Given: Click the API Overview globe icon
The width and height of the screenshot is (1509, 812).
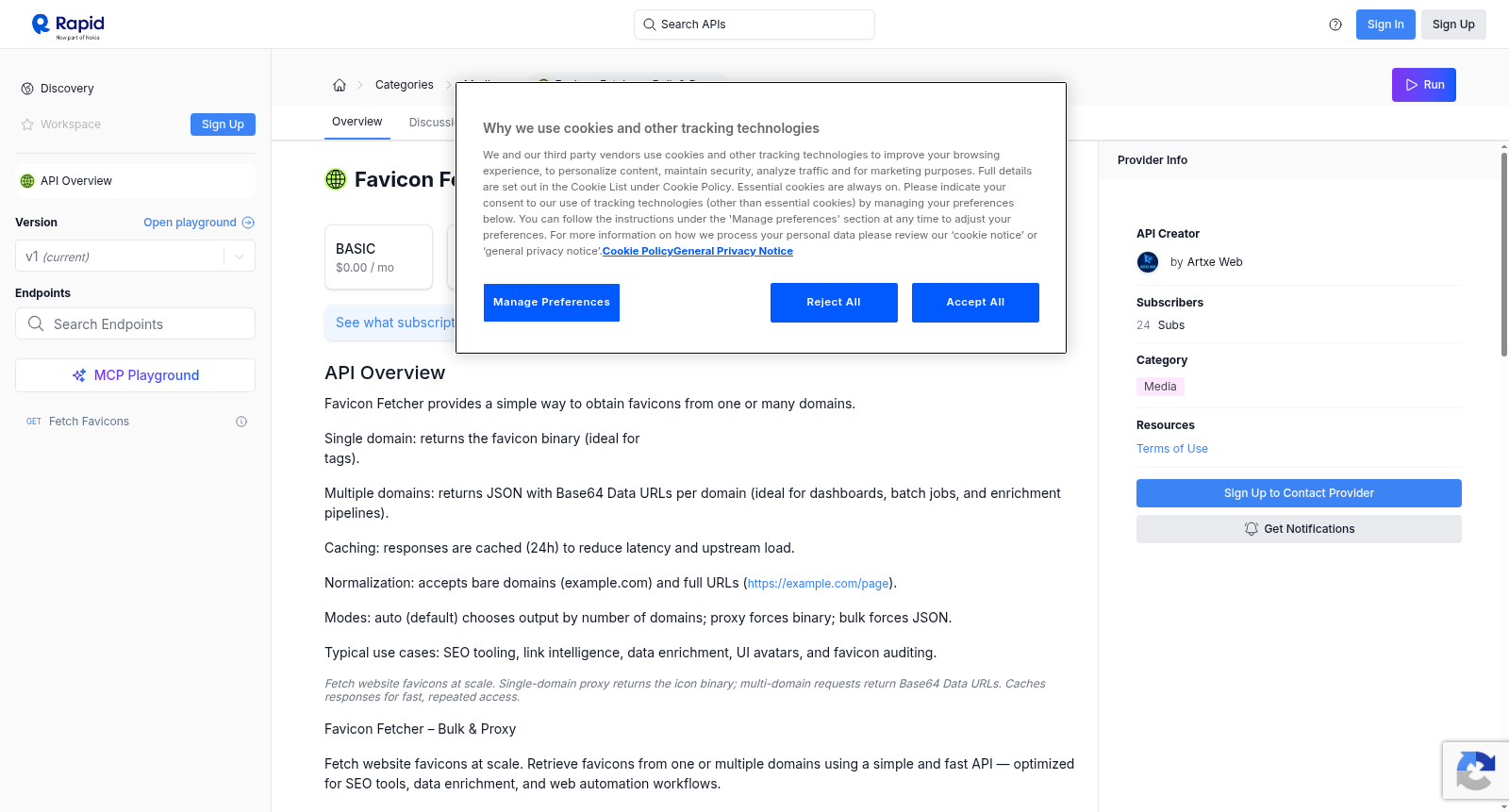Looking at the screenshot, I should click(x=27, y=181).
